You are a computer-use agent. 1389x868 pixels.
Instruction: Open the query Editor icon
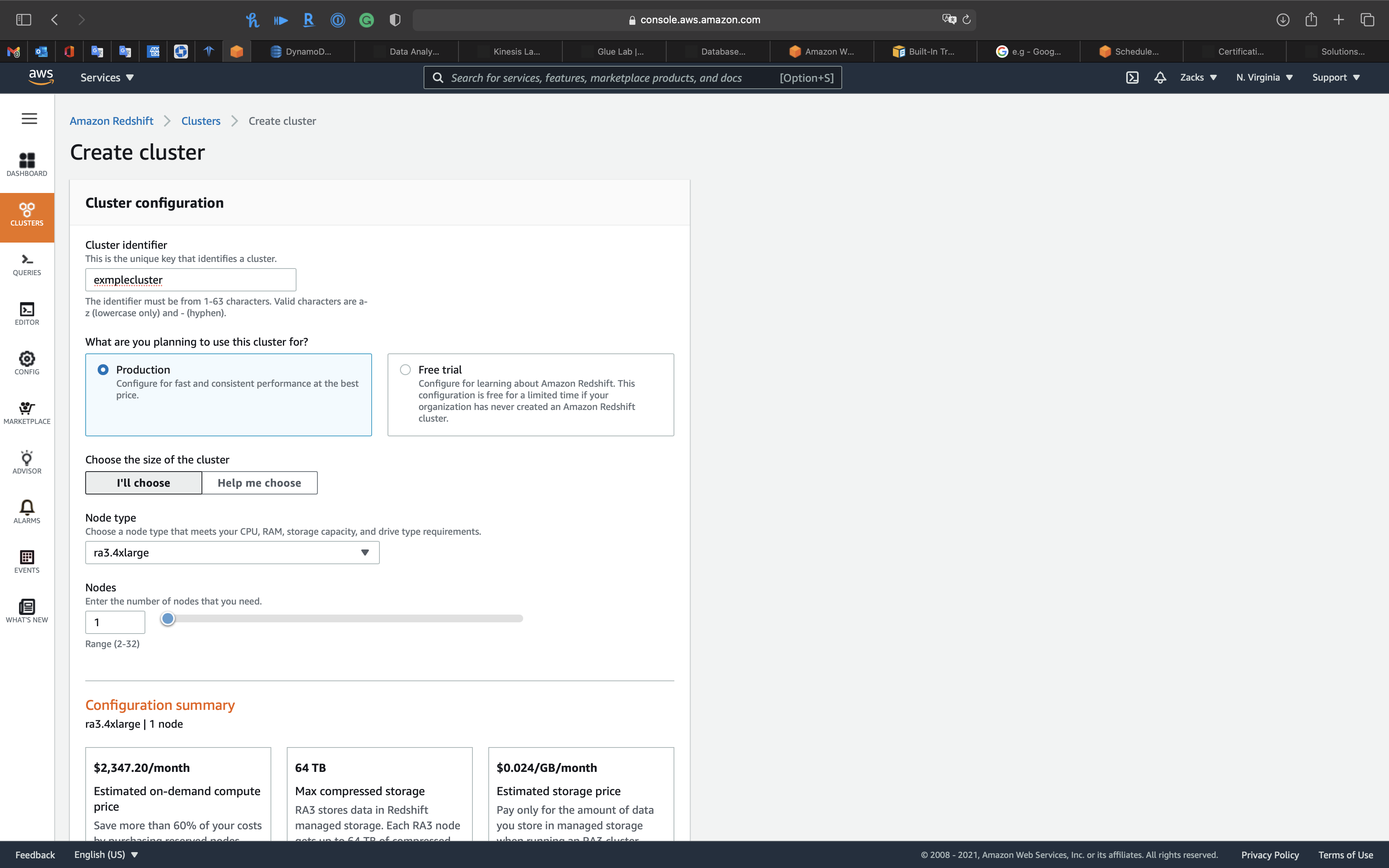coord(27,313)
